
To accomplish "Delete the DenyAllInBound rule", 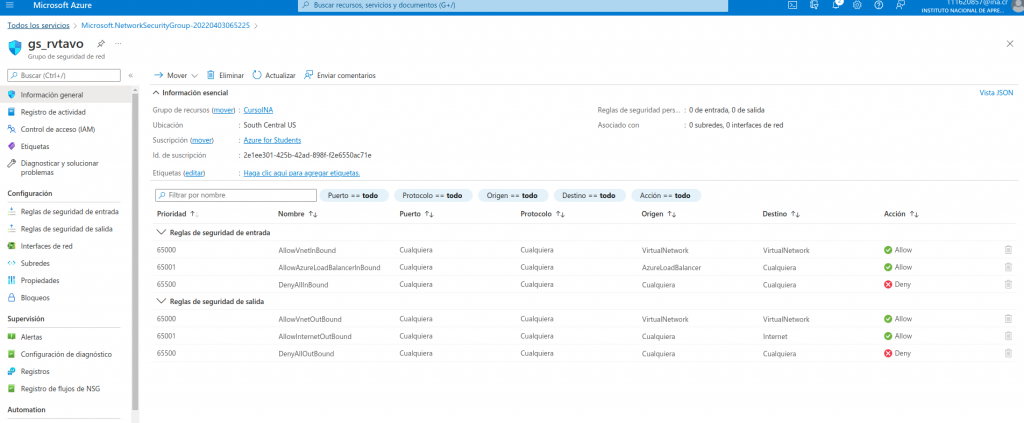I will point(1008,284).
